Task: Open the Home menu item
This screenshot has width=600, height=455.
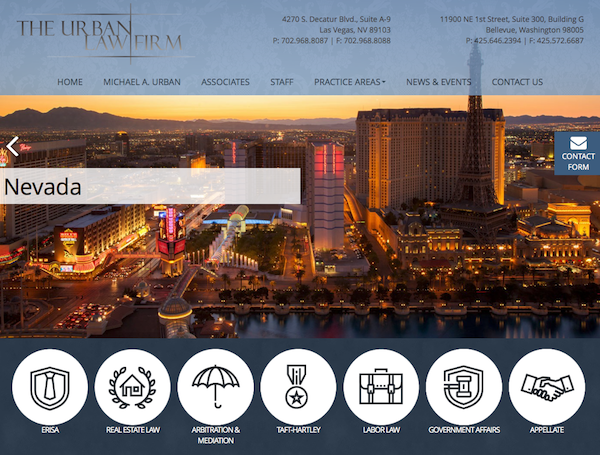Action: (x=70, y=82)
